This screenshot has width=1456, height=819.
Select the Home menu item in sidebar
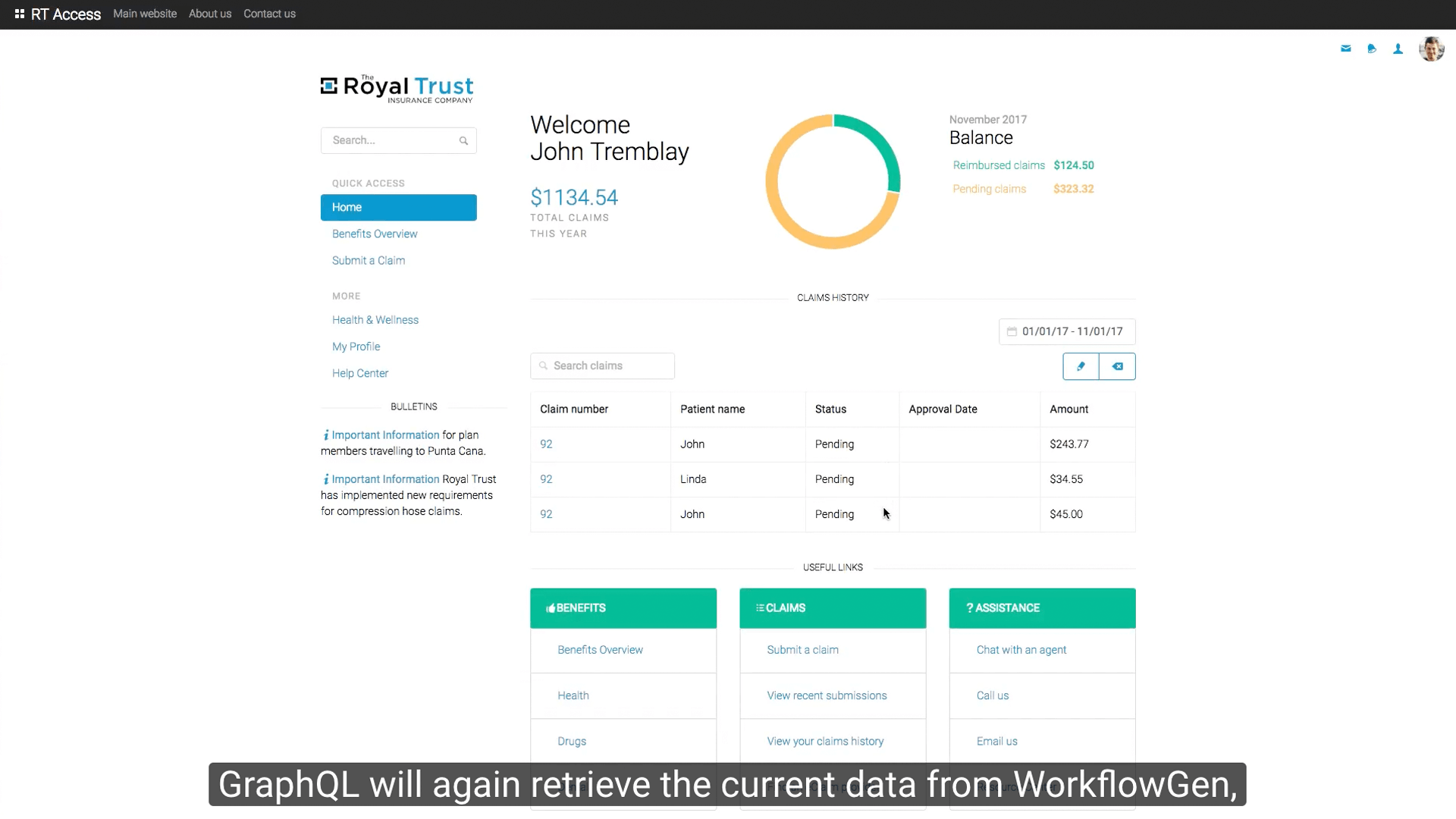tap(398, 207)
